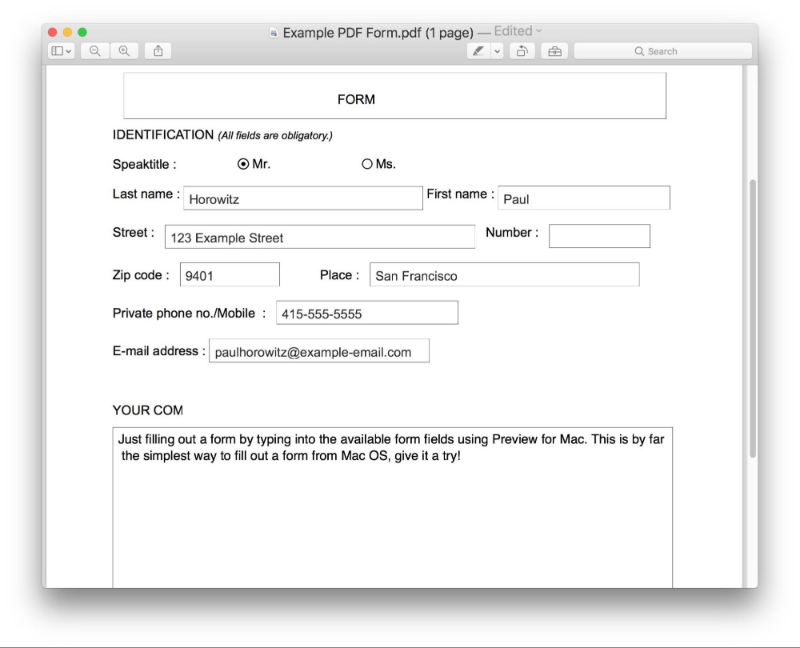800x648 pixels.
Task: Click the E-mail address field
Action: click(319, 351)
